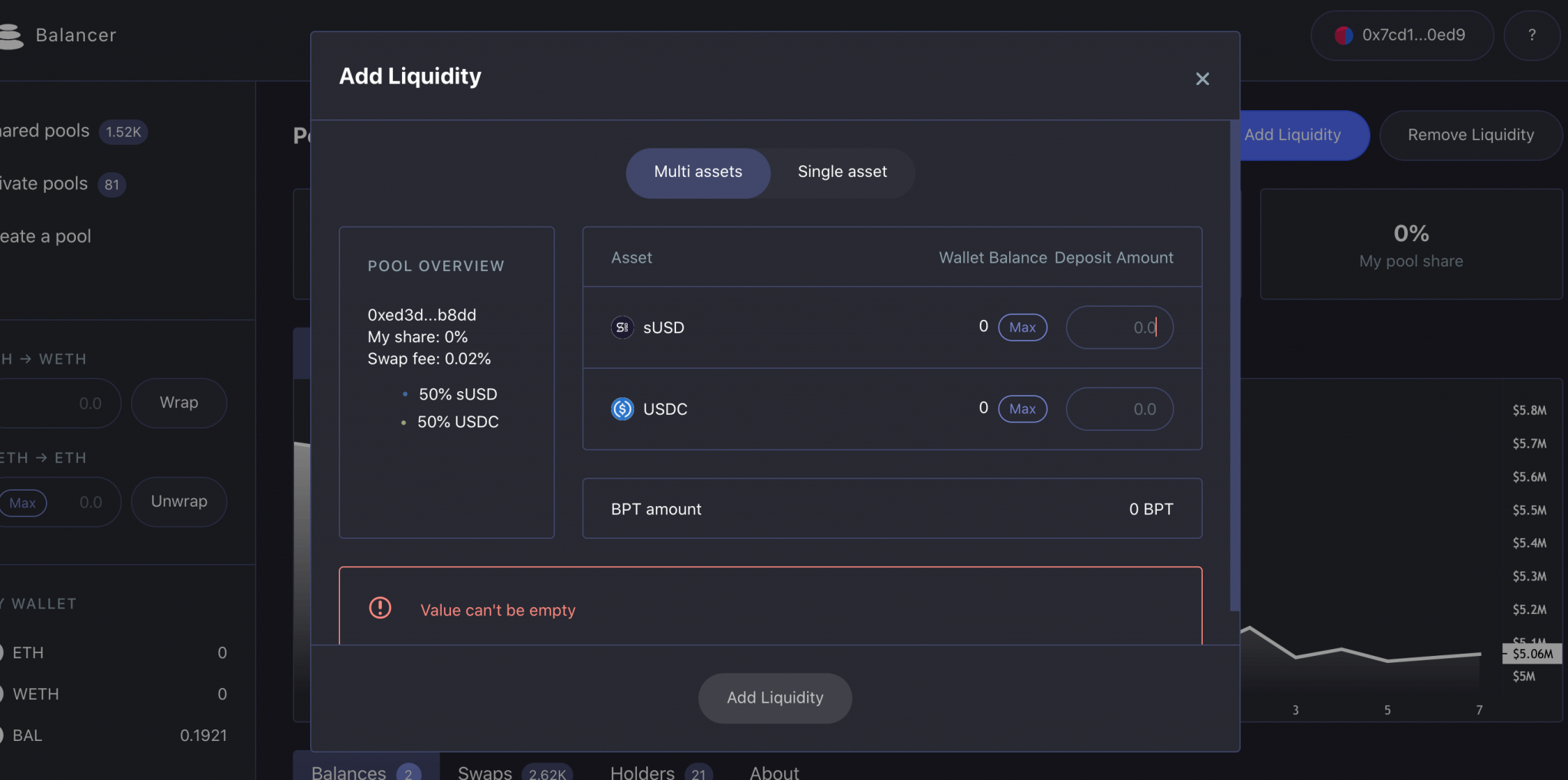Switch to Remove Liquidity
The image size is (1568, 780).
[x=1470, y=135]
